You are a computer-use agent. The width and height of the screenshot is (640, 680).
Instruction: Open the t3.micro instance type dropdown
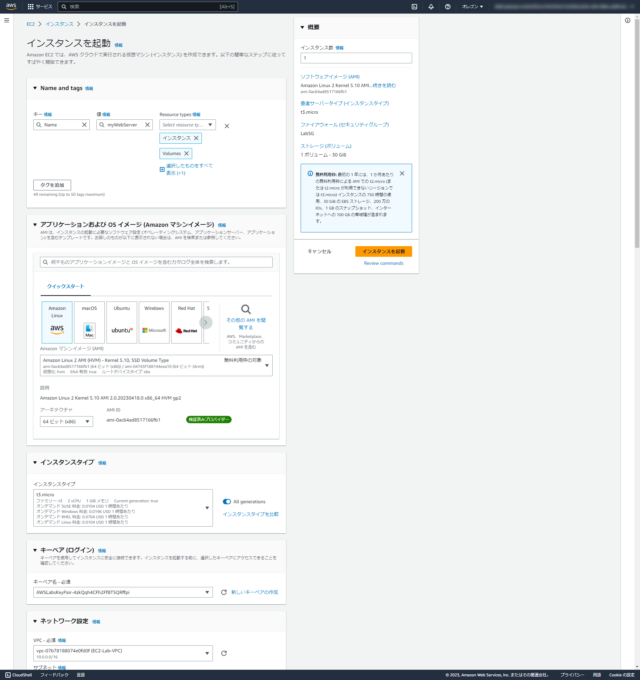pyautogui.click(x=123, y=508)
